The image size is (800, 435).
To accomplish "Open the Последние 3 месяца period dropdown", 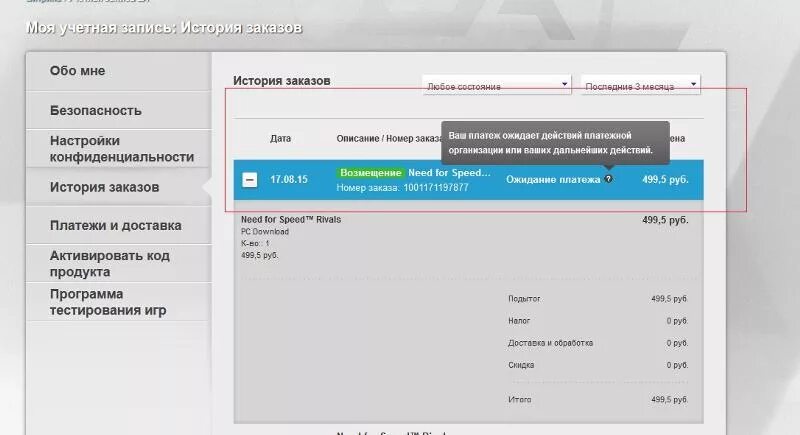I will [x=640, y=85].
